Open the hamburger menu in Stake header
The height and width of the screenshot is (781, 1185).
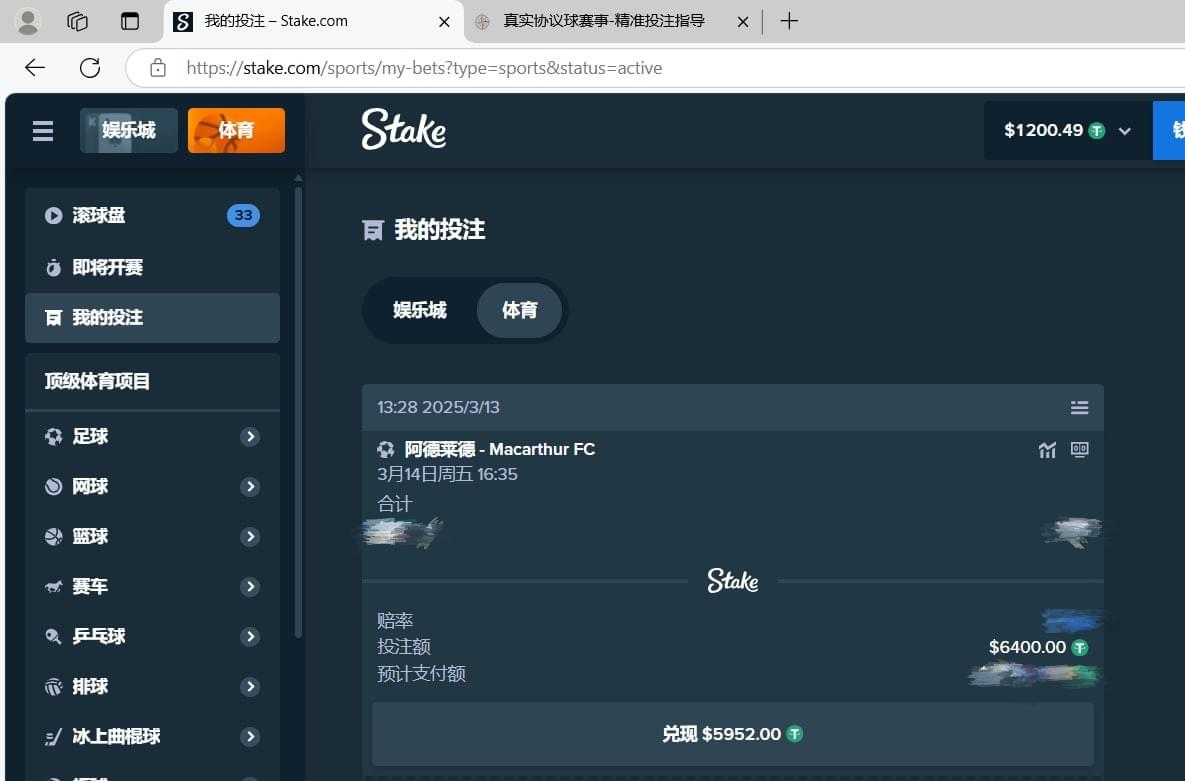point(43,131)
